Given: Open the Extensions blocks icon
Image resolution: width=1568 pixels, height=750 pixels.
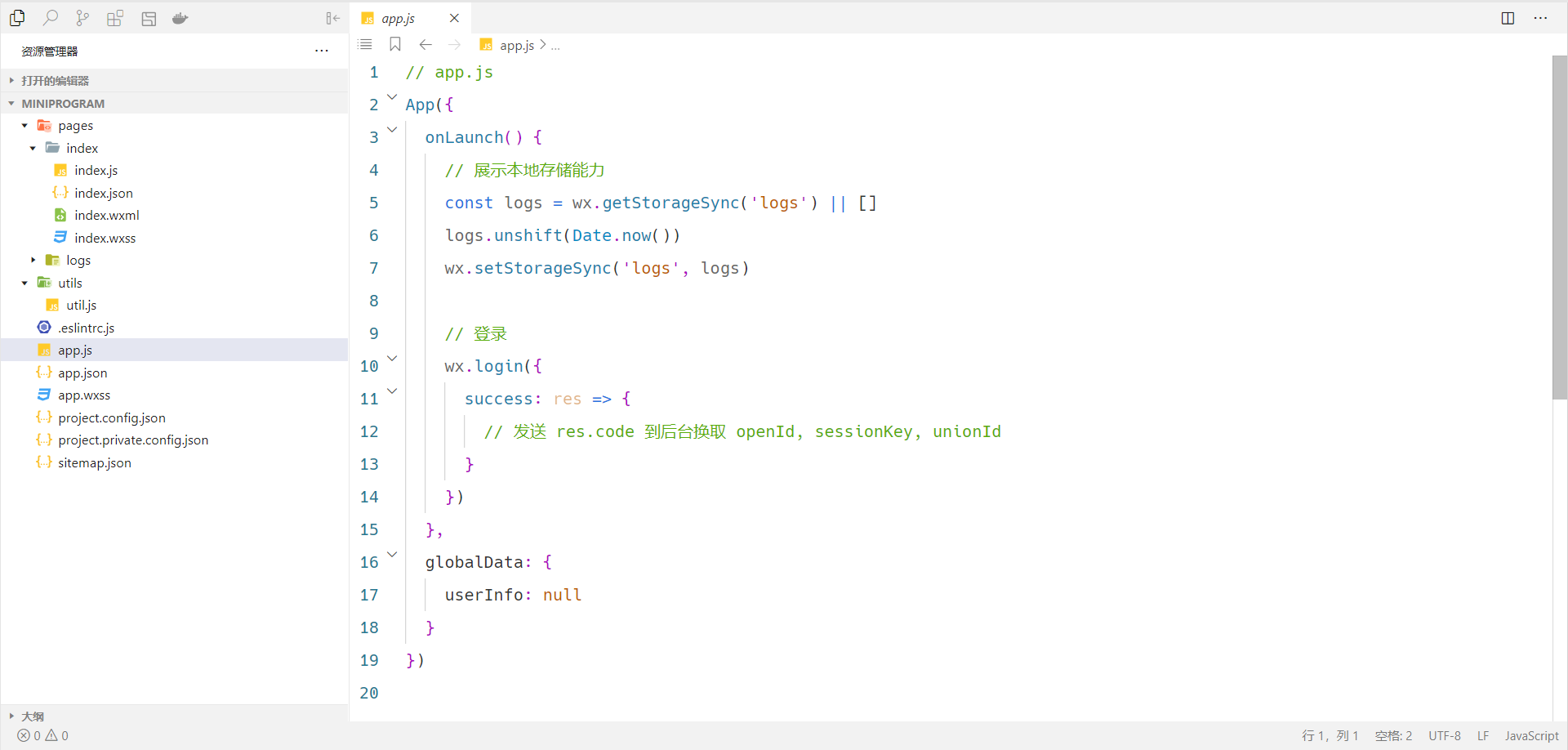Looking at the screenshot, I should [115, 18].
